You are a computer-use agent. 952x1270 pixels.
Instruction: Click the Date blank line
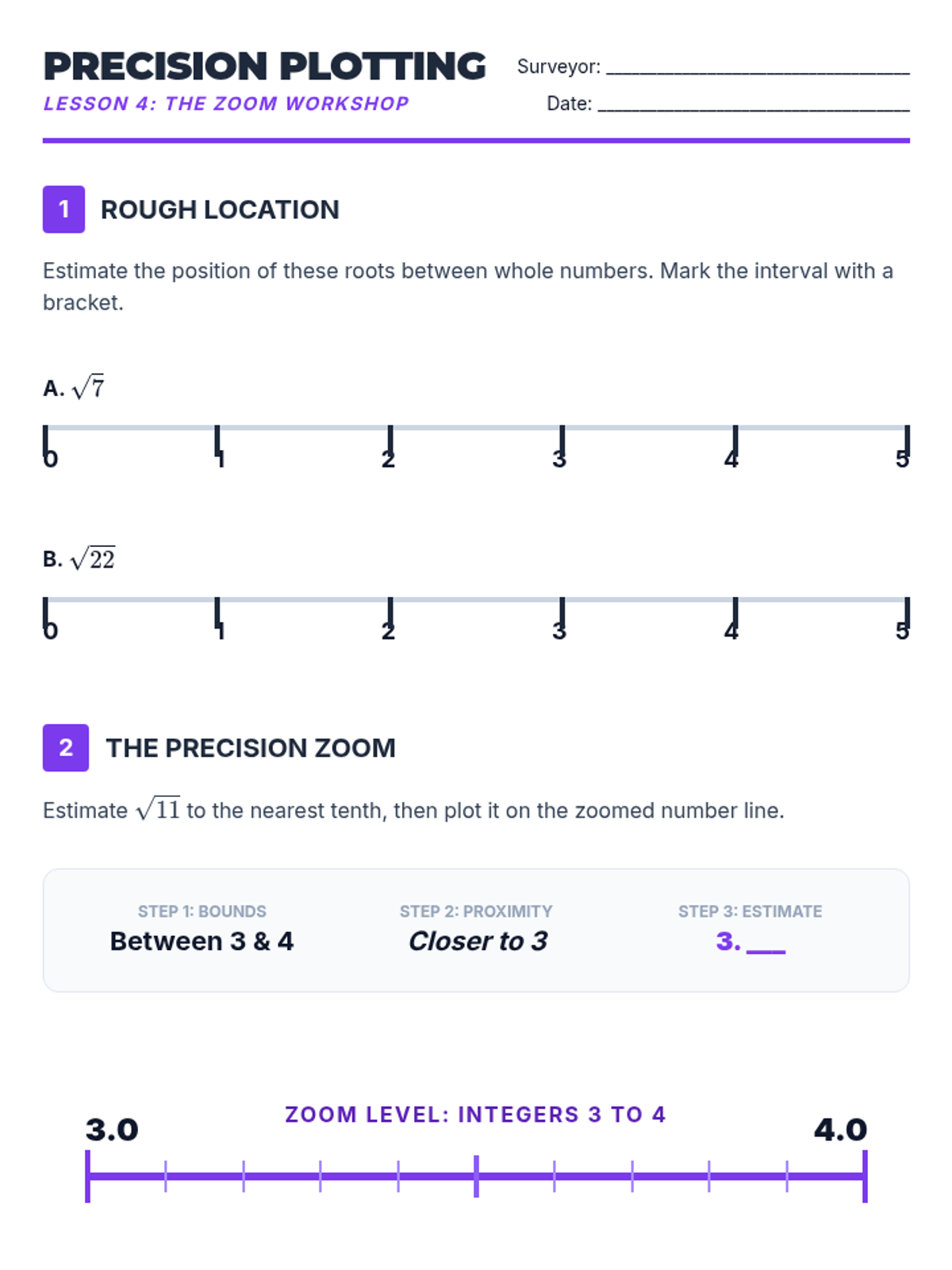(x=754, y=110)
